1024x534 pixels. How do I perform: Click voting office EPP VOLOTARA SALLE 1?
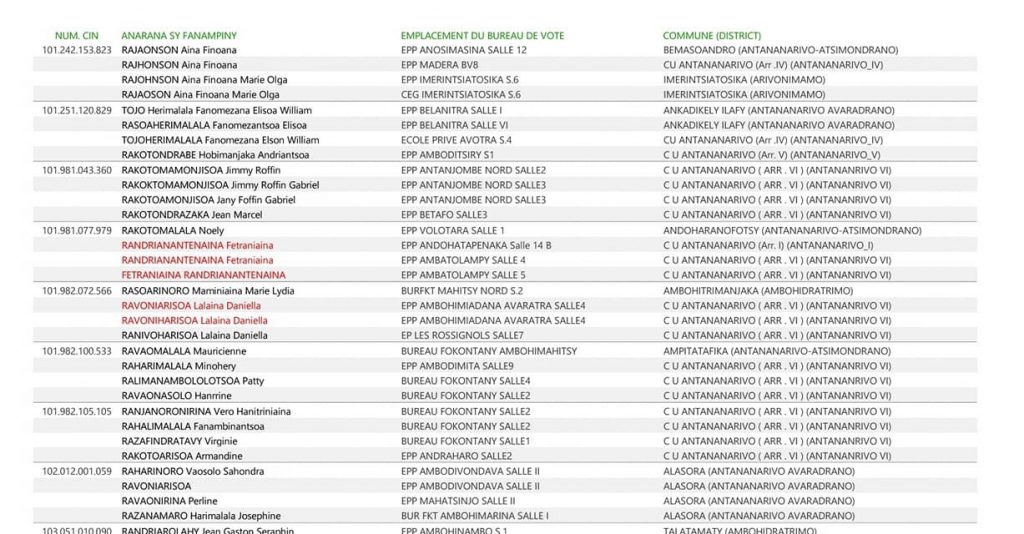(x=453, y=230)
